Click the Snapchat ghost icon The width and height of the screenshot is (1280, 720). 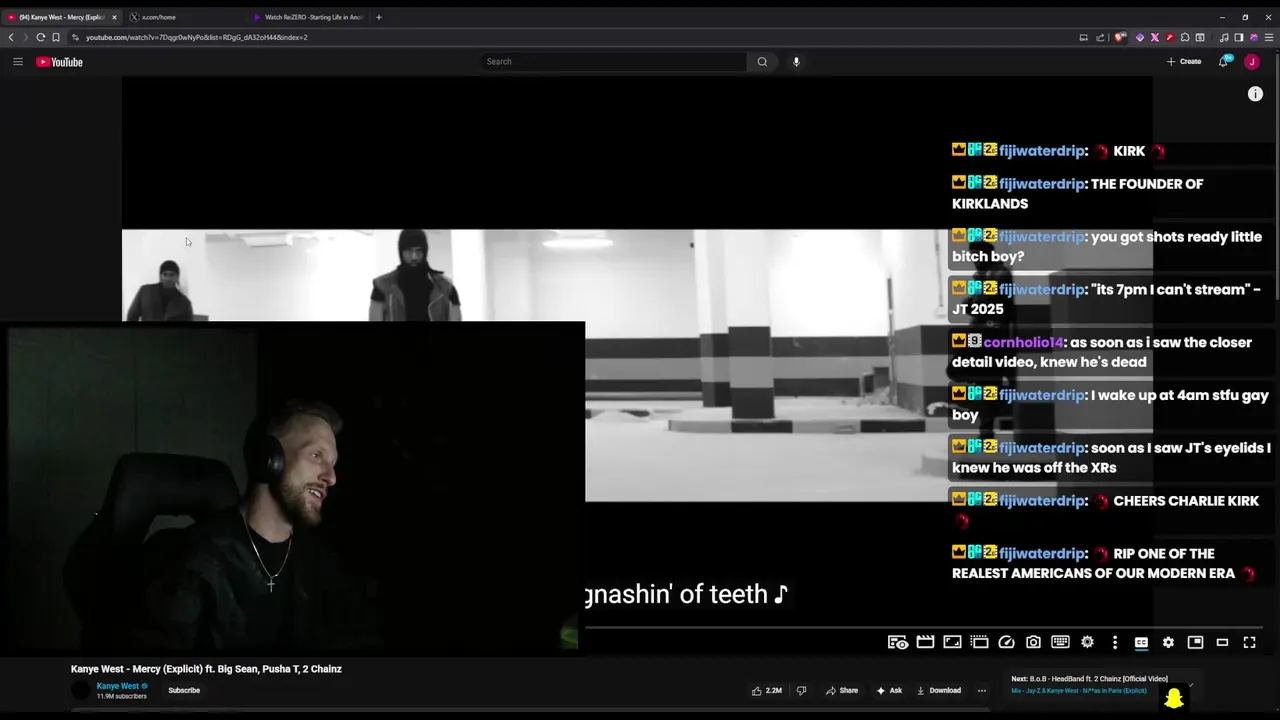[1174, 697]
